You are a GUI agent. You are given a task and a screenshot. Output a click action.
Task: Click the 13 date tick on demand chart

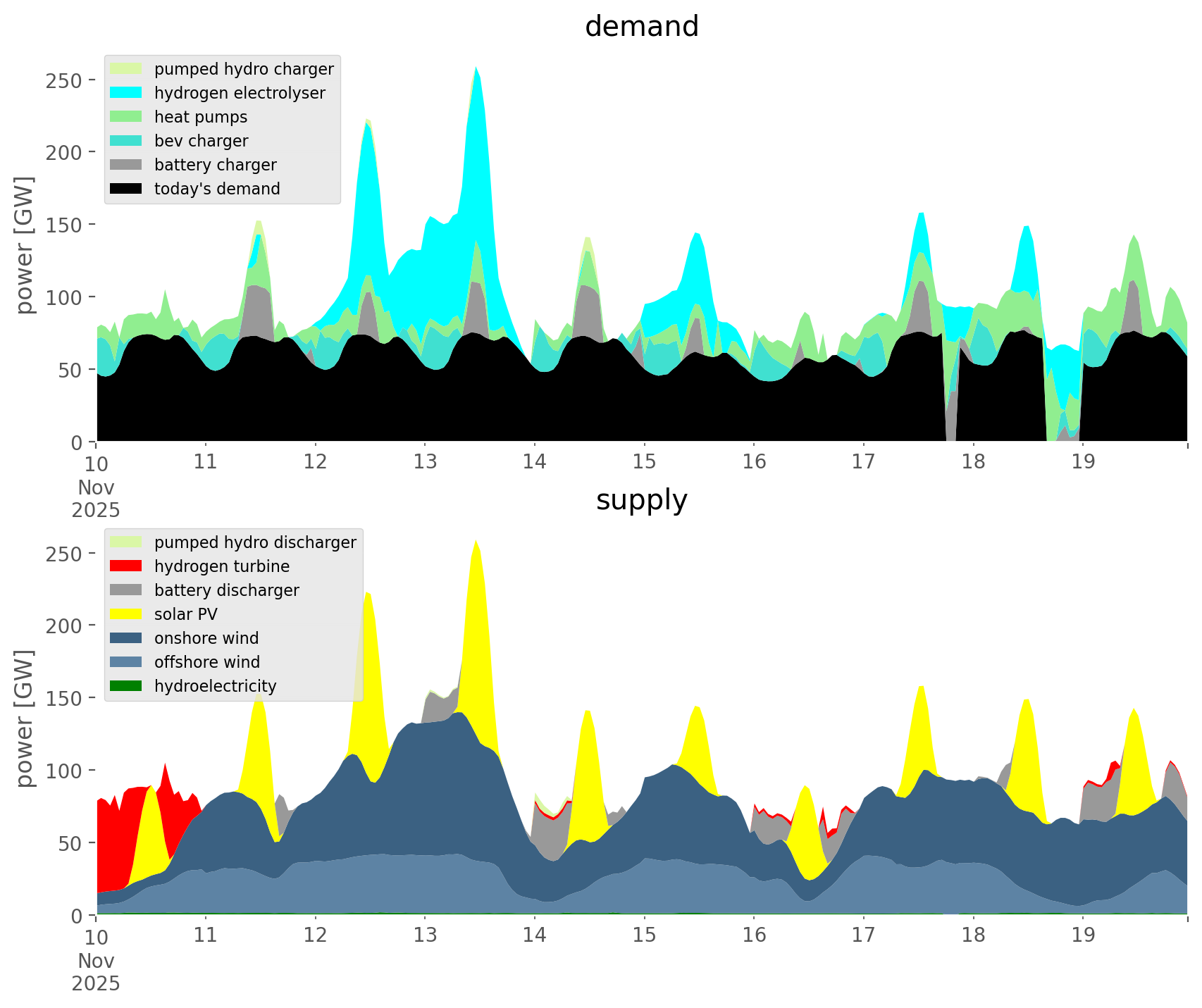click(x=425, y=462)
